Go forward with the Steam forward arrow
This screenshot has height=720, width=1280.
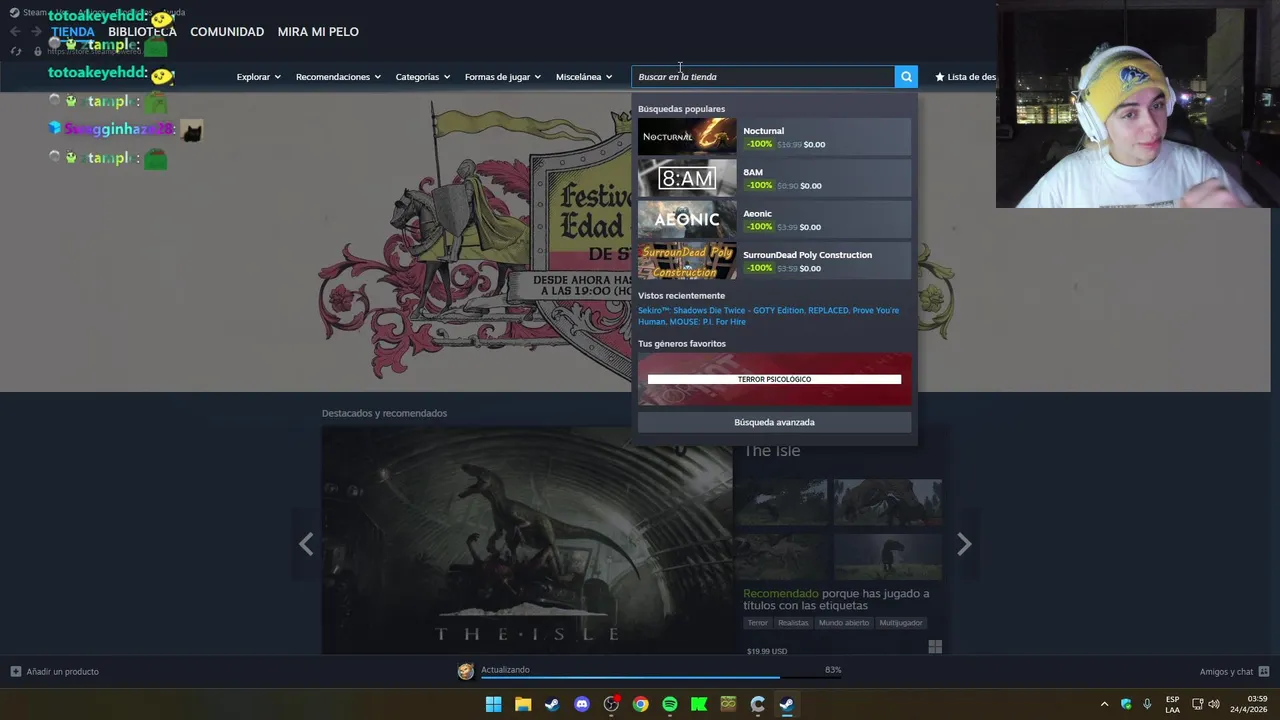(36, 32)
